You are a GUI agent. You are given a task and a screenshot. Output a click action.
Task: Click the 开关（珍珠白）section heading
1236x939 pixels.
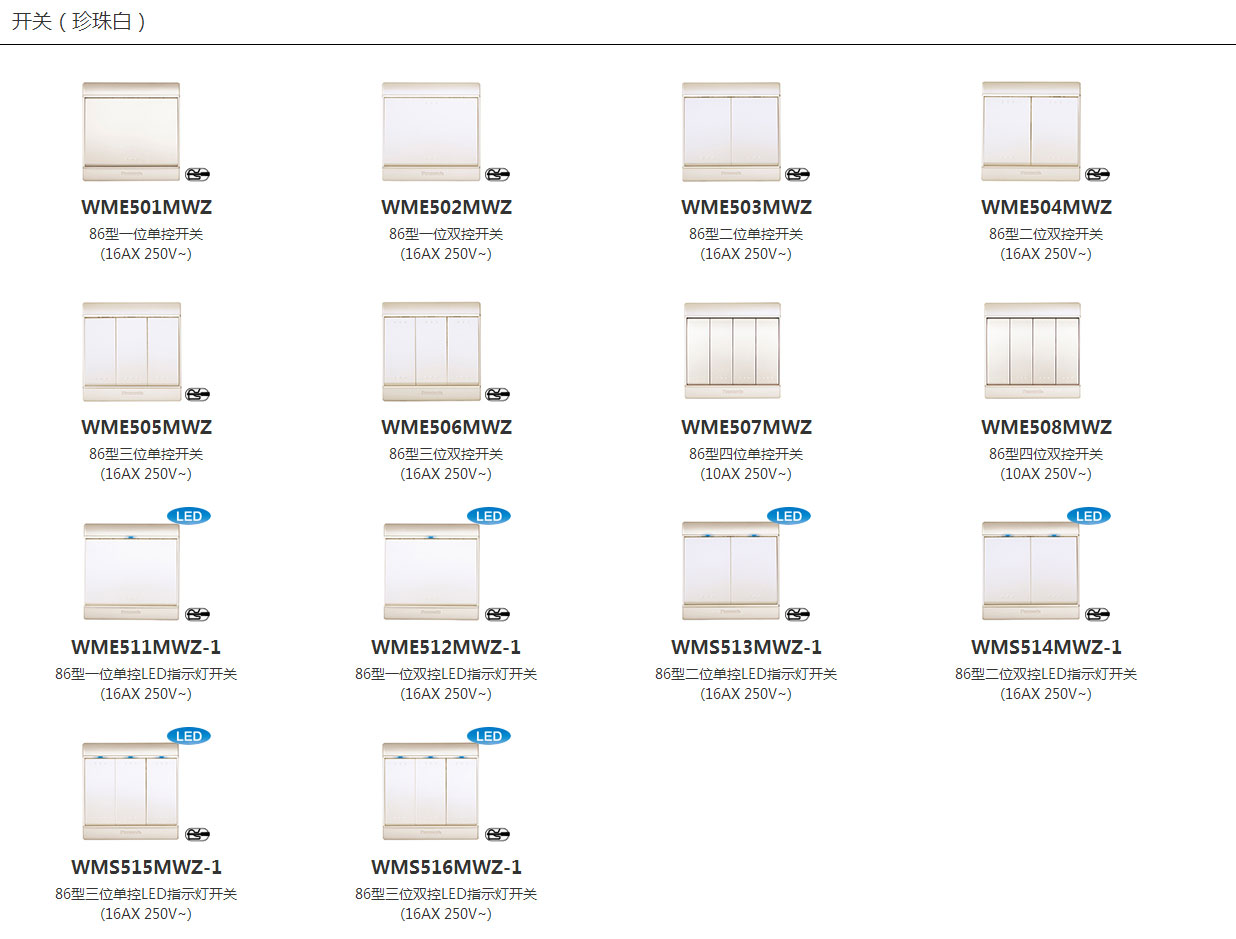[79, 21]
